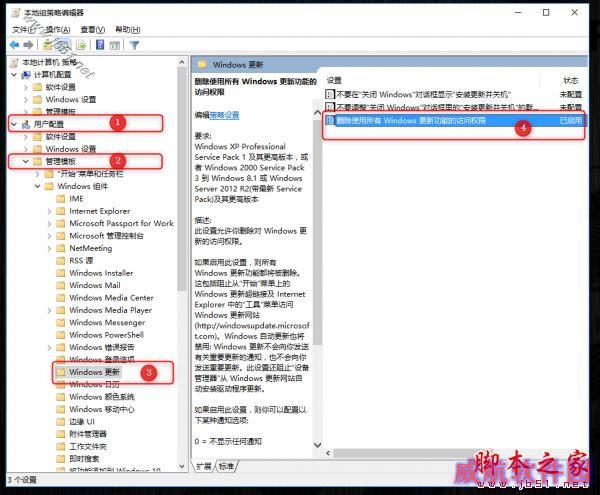Select 管理模板 folder under 用户配置
The width and height of the screenshot is (600, 495).
coord(60,161)
